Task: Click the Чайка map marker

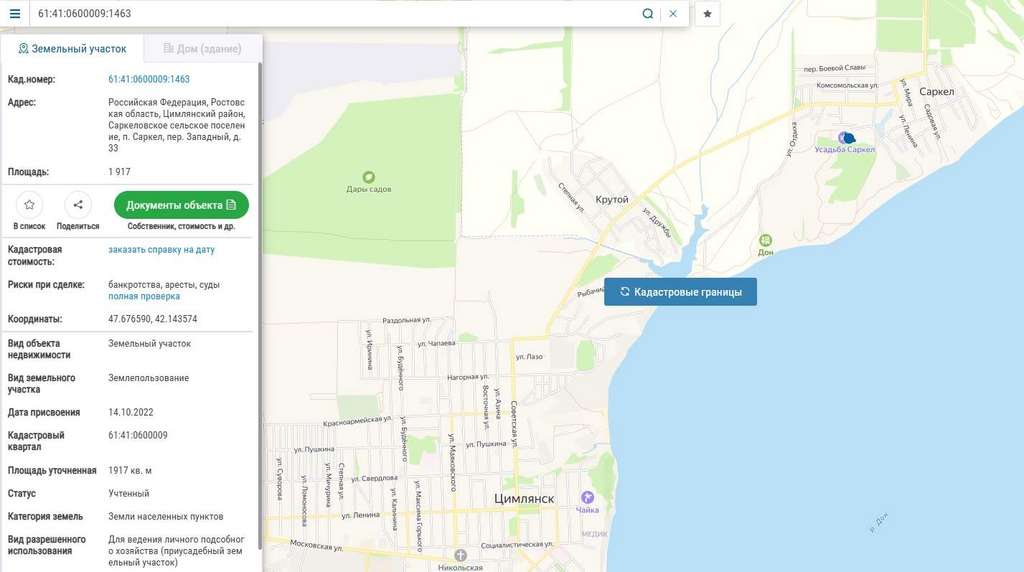Action: pyautogui.click(x=587, y=497)
